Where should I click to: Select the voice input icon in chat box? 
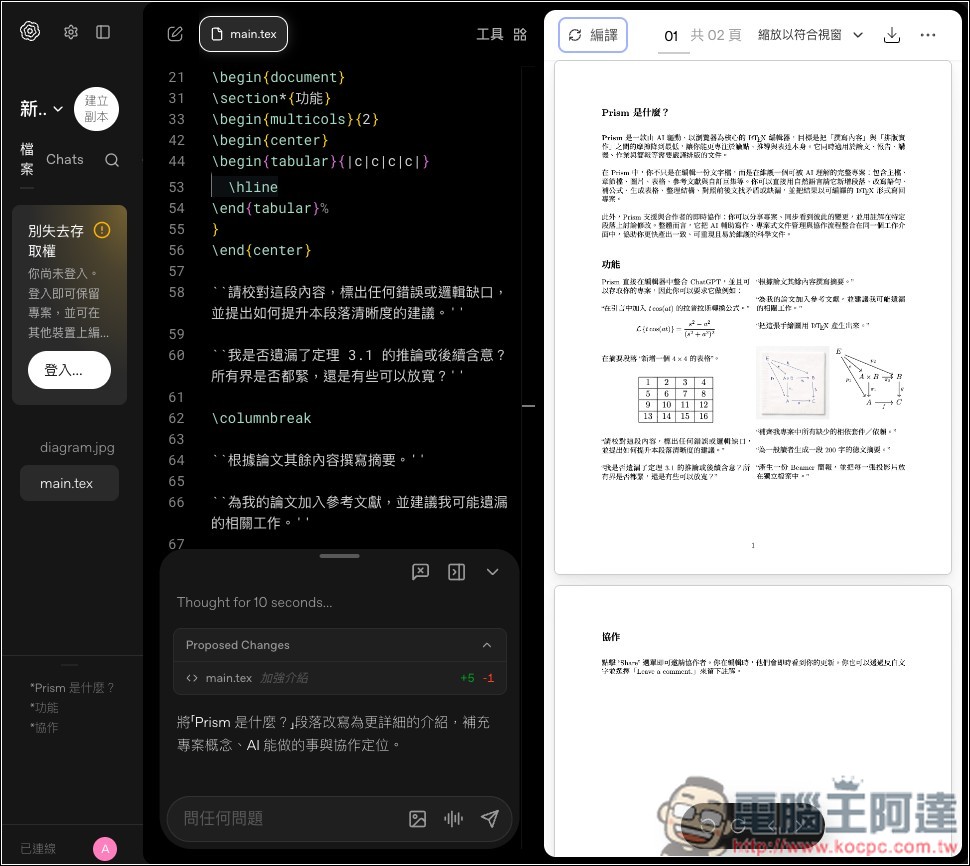(x=453, y=819)
